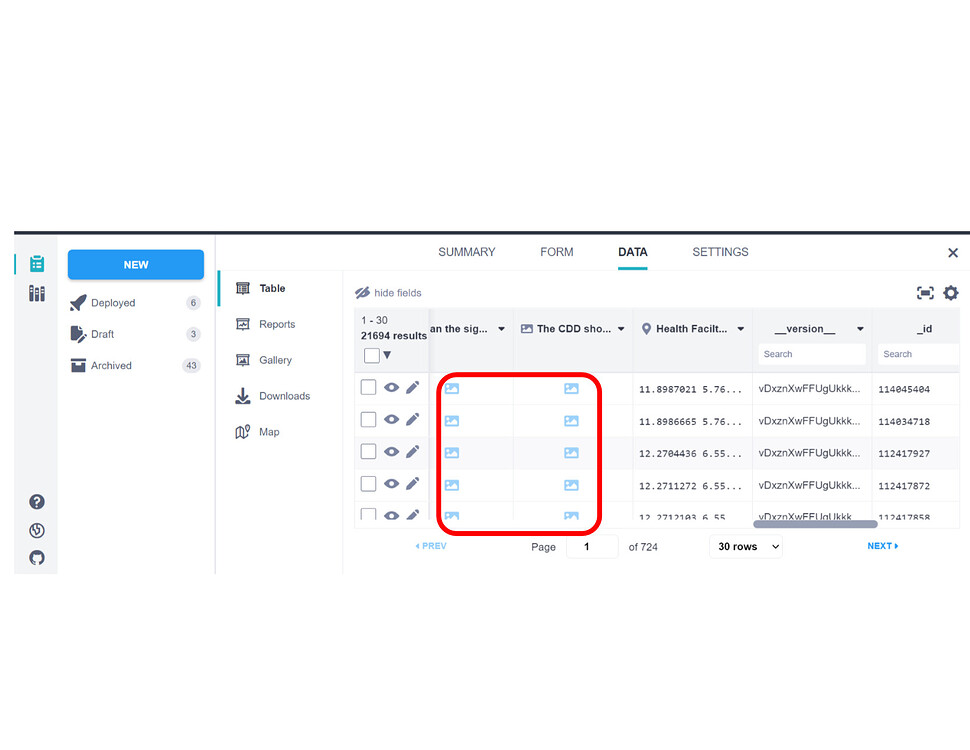Expand the table to fullscreen
The width and height of the screenshot is (970, 750).
coord(925,292)
